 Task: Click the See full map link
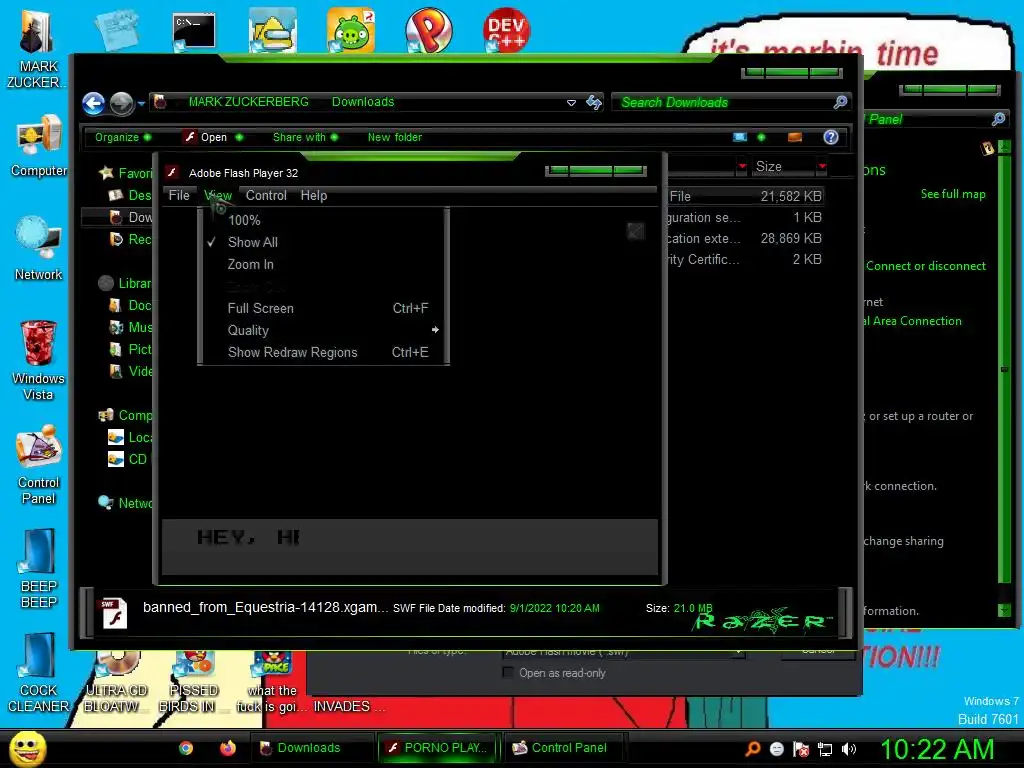pyautogui.click(x=953, y=194)
